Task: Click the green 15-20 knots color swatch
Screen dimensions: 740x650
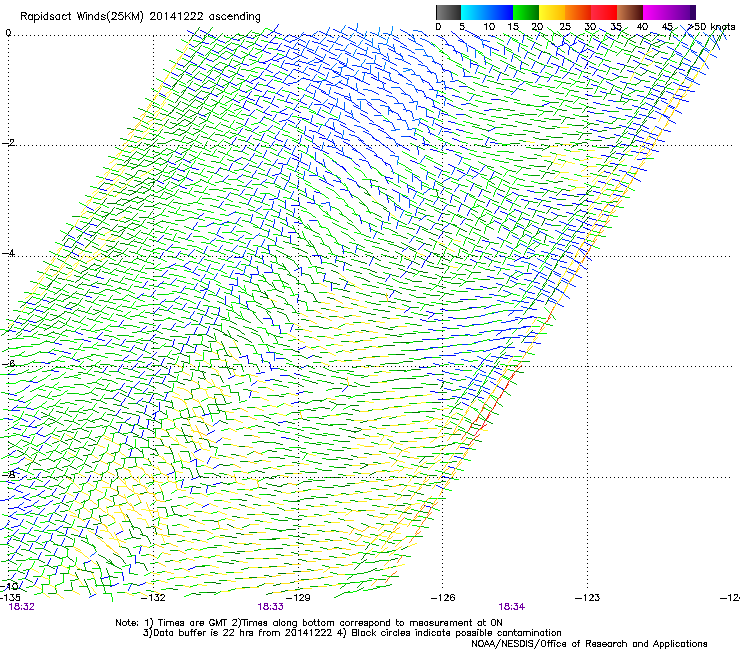Action: pyautogui.click(x=526, y=12)
